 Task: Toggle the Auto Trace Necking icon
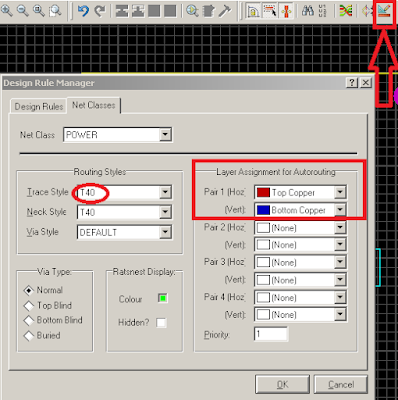[286, 11]
